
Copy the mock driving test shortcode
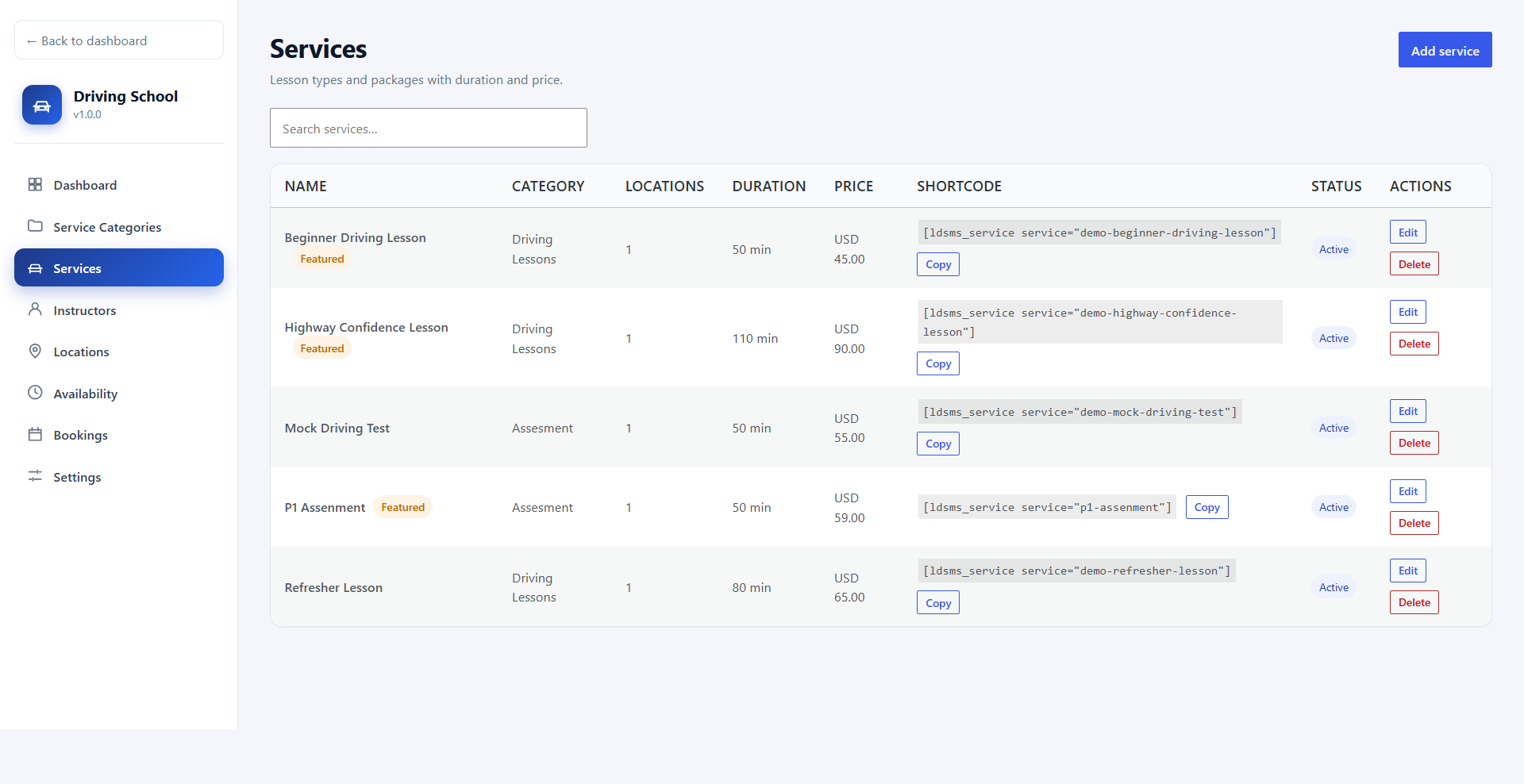pos(938,444)
